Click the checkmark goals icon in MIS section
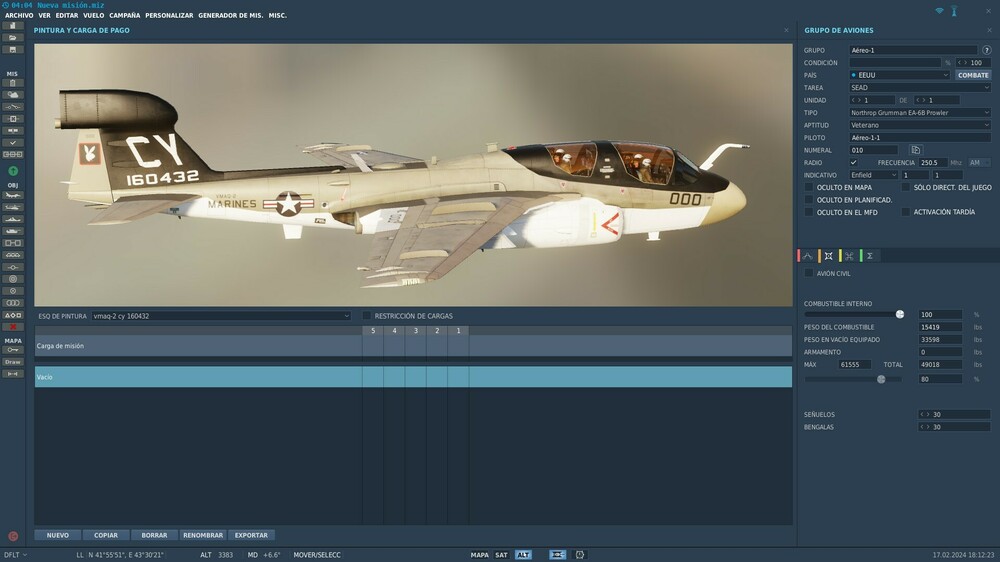This screenshot has height=562, width=1000. [x=13, y=143]
